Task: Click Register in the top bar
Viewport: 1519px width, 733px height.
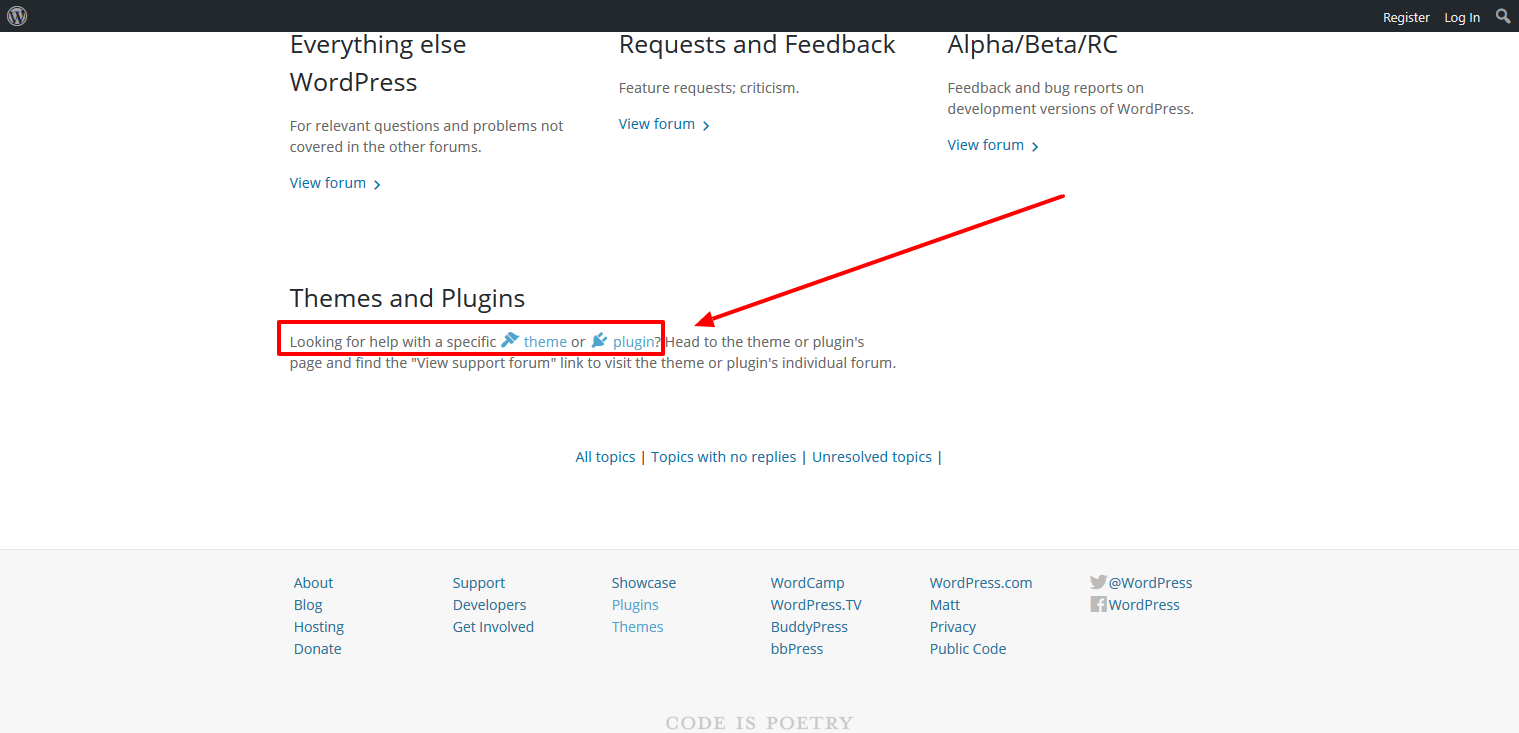Action: coord(1406,17)
